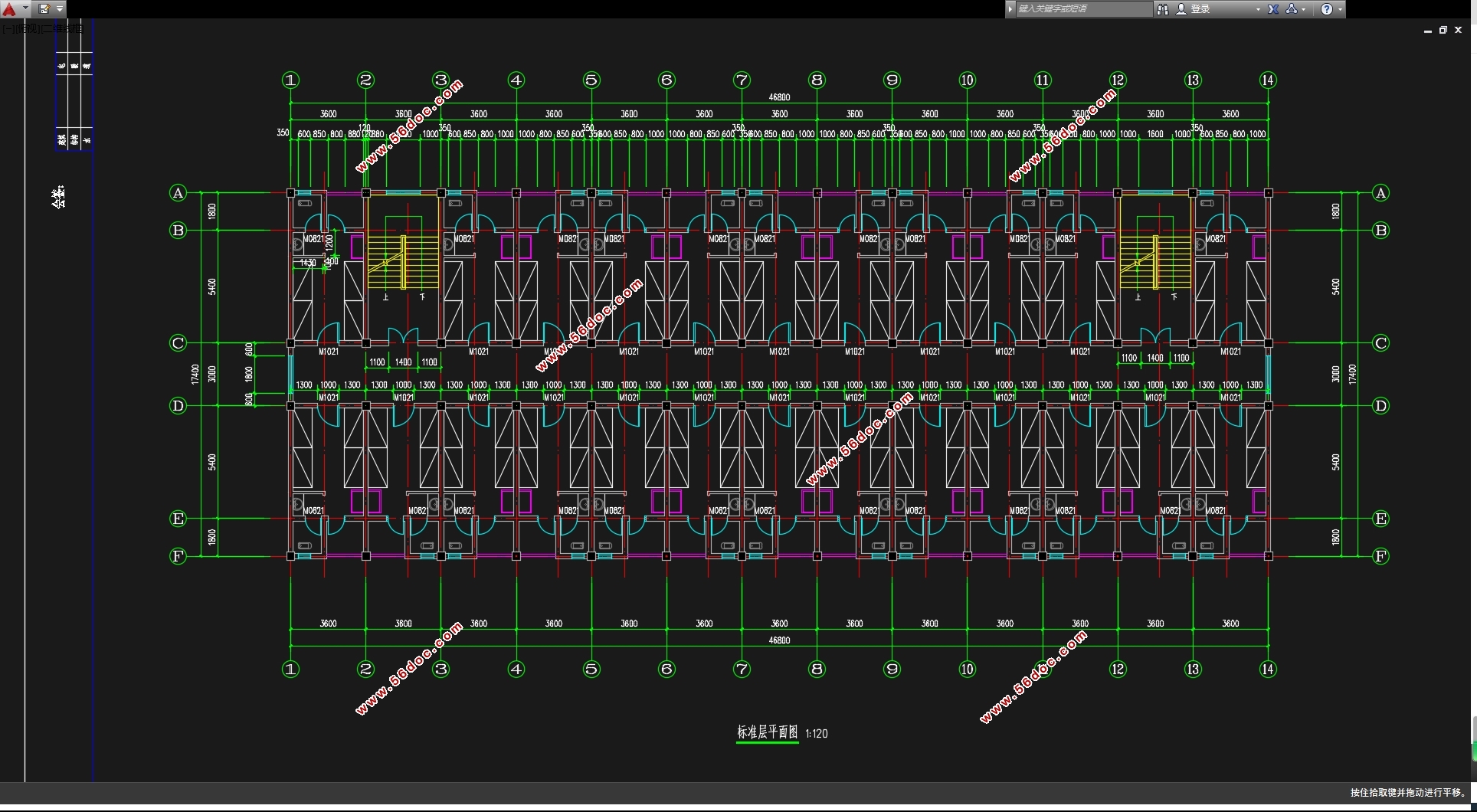Click the Save As quick access icon
The width and height of the screenshot is (1477, 812).
[x=44, y=9]
